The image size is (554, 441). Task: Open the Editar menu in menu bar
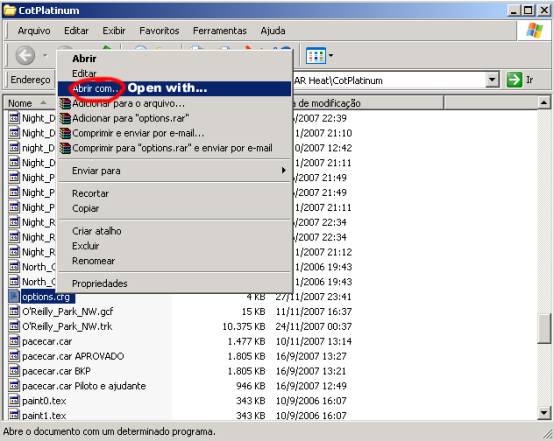coord(76,31)
